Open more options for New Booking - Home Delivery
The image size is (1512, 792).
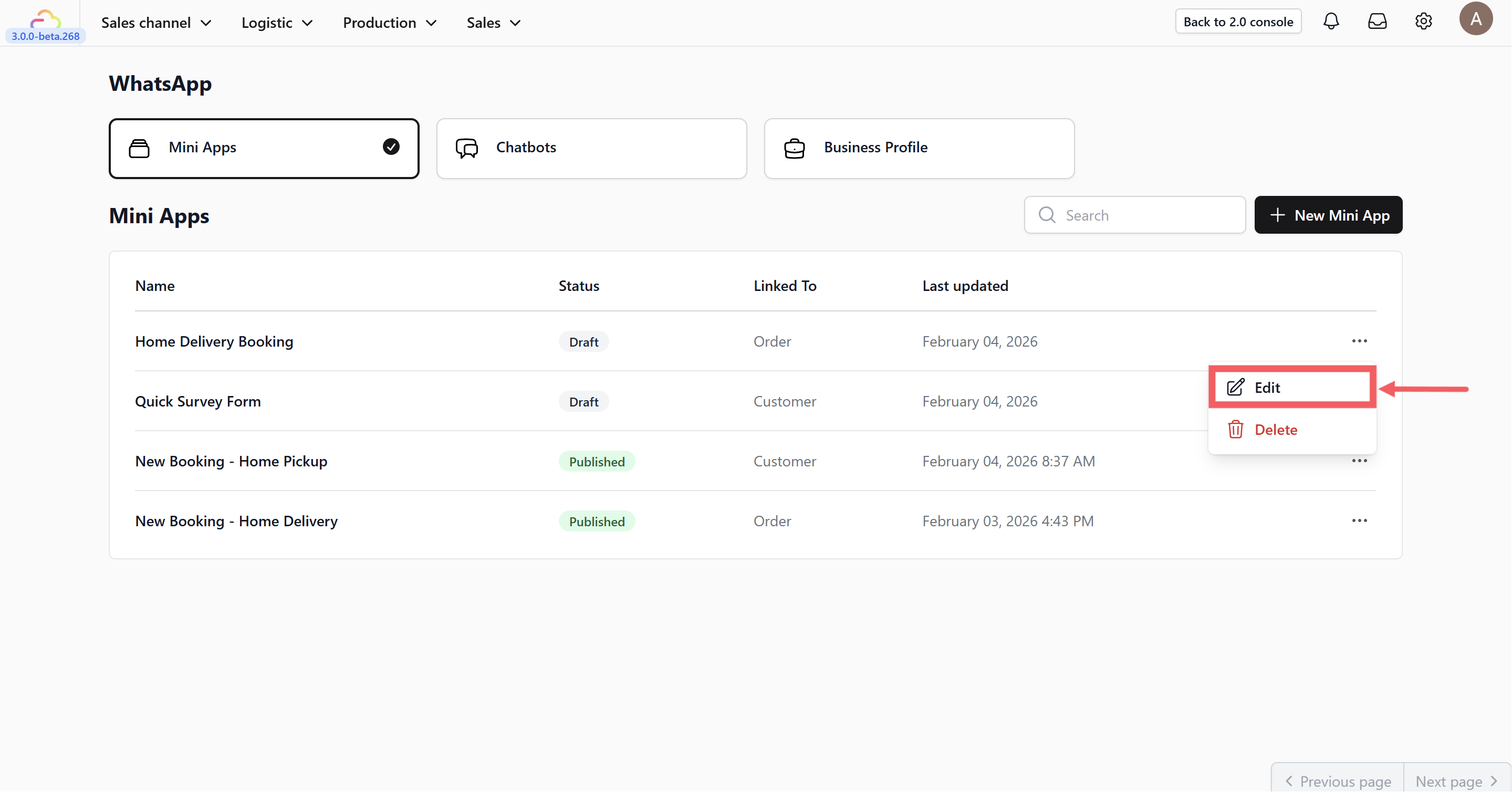pos(1359,521)
